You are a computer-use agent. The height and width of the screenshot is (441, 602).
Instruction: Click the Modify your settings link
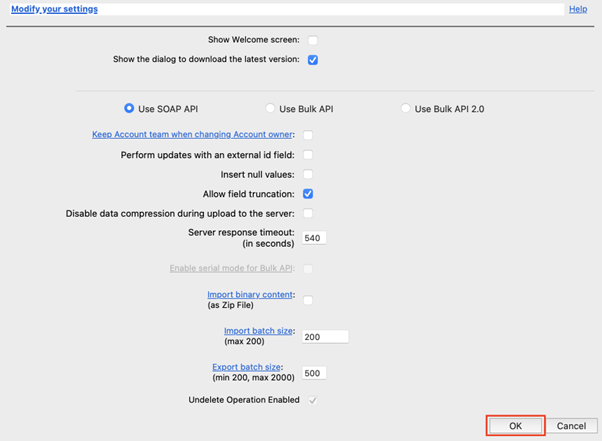[54, 9]
